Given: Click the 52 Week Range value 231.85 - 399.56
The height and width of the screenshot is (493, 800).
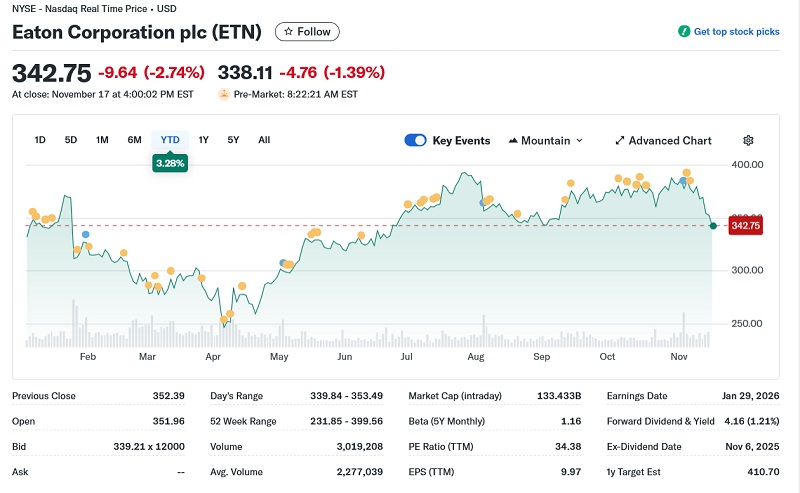Looking at the screenshot, I should click(x=346, y=421).
